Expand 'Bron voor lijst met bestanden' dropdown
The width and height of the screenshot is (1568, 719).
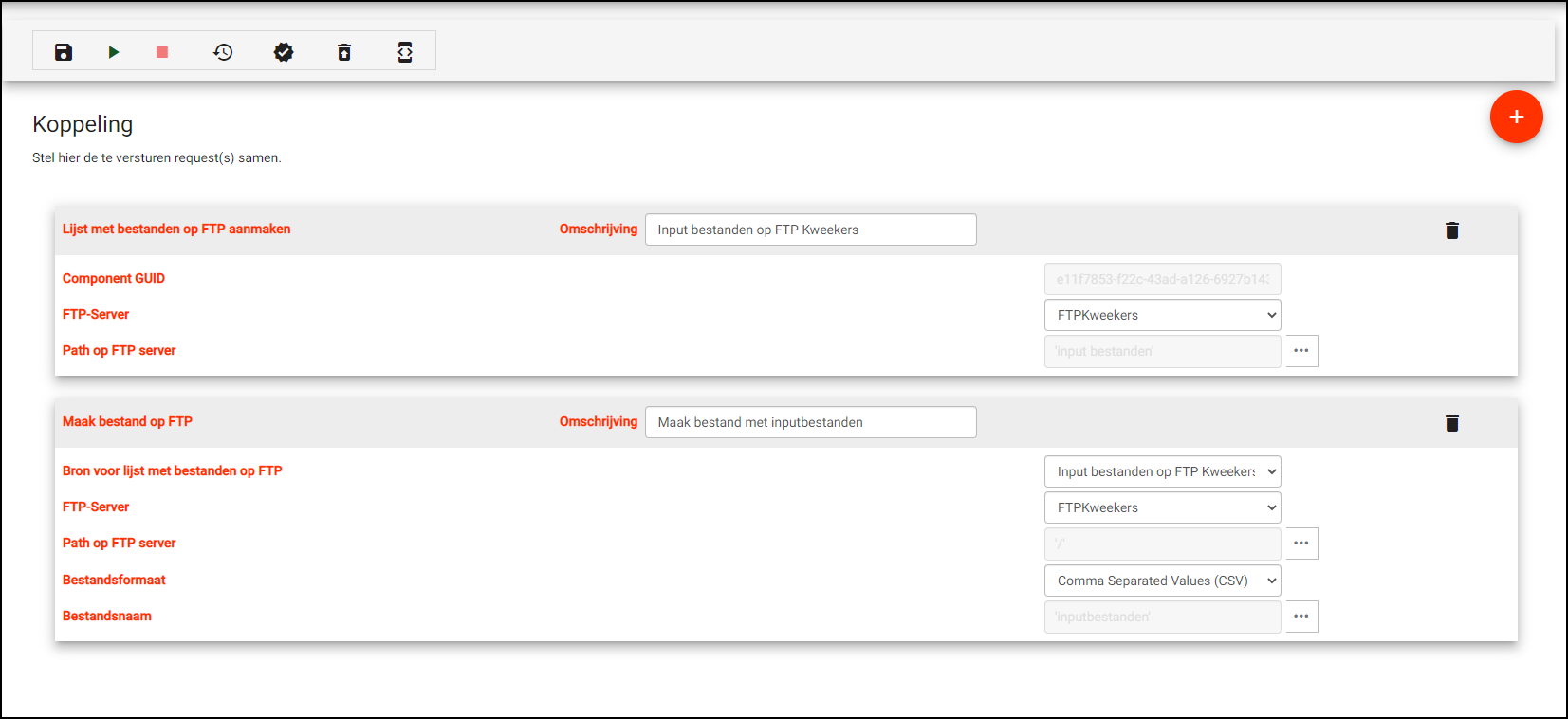[1162, 471]
